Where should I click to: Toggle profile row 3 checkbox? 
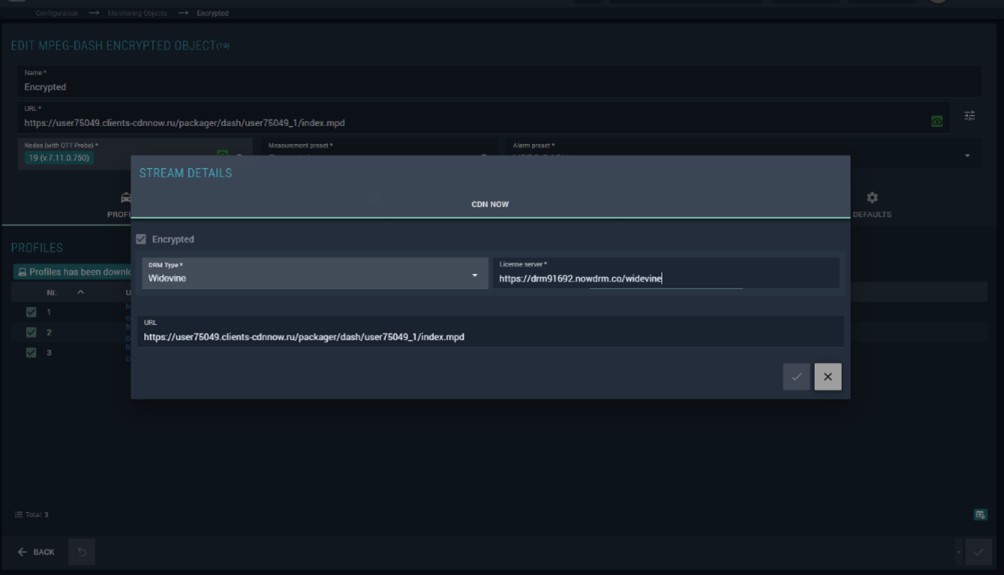pyautogui.click(x=31, y=352)
